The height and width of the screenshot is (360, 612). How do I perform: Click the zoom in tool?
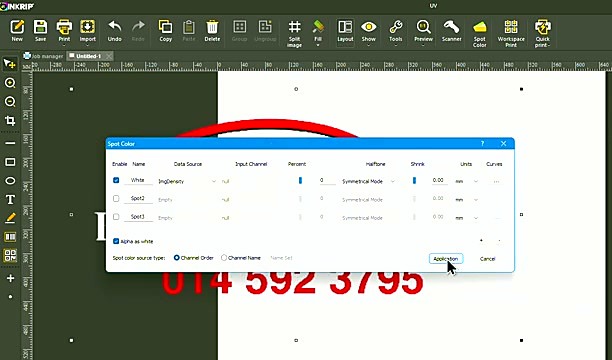tap(10, 83)
